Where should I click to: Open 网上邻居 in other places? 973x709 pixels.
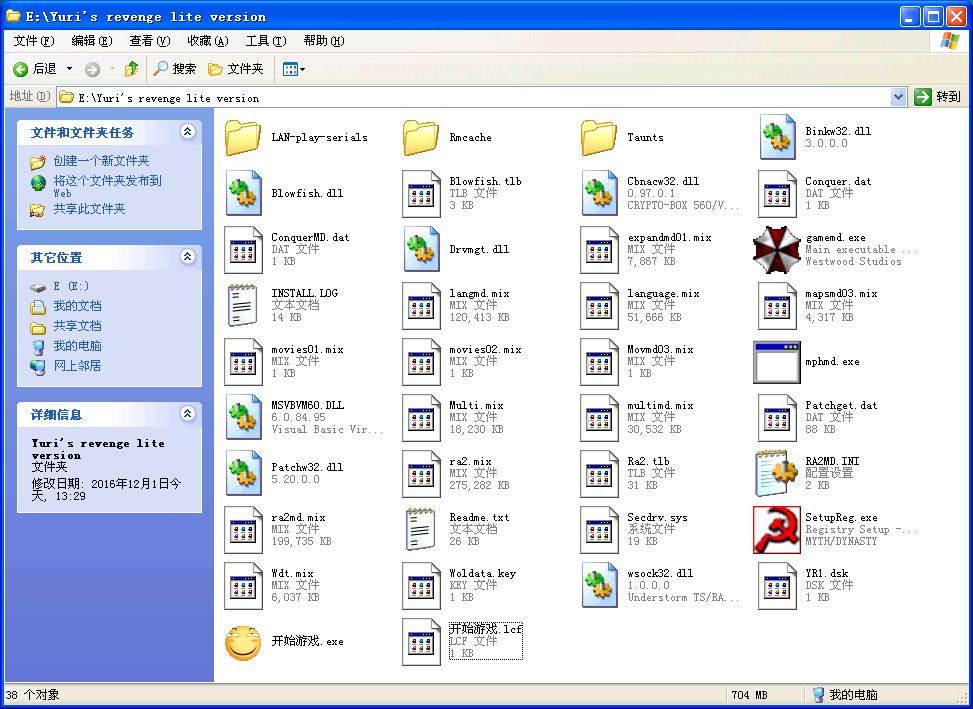coord(77,365)
